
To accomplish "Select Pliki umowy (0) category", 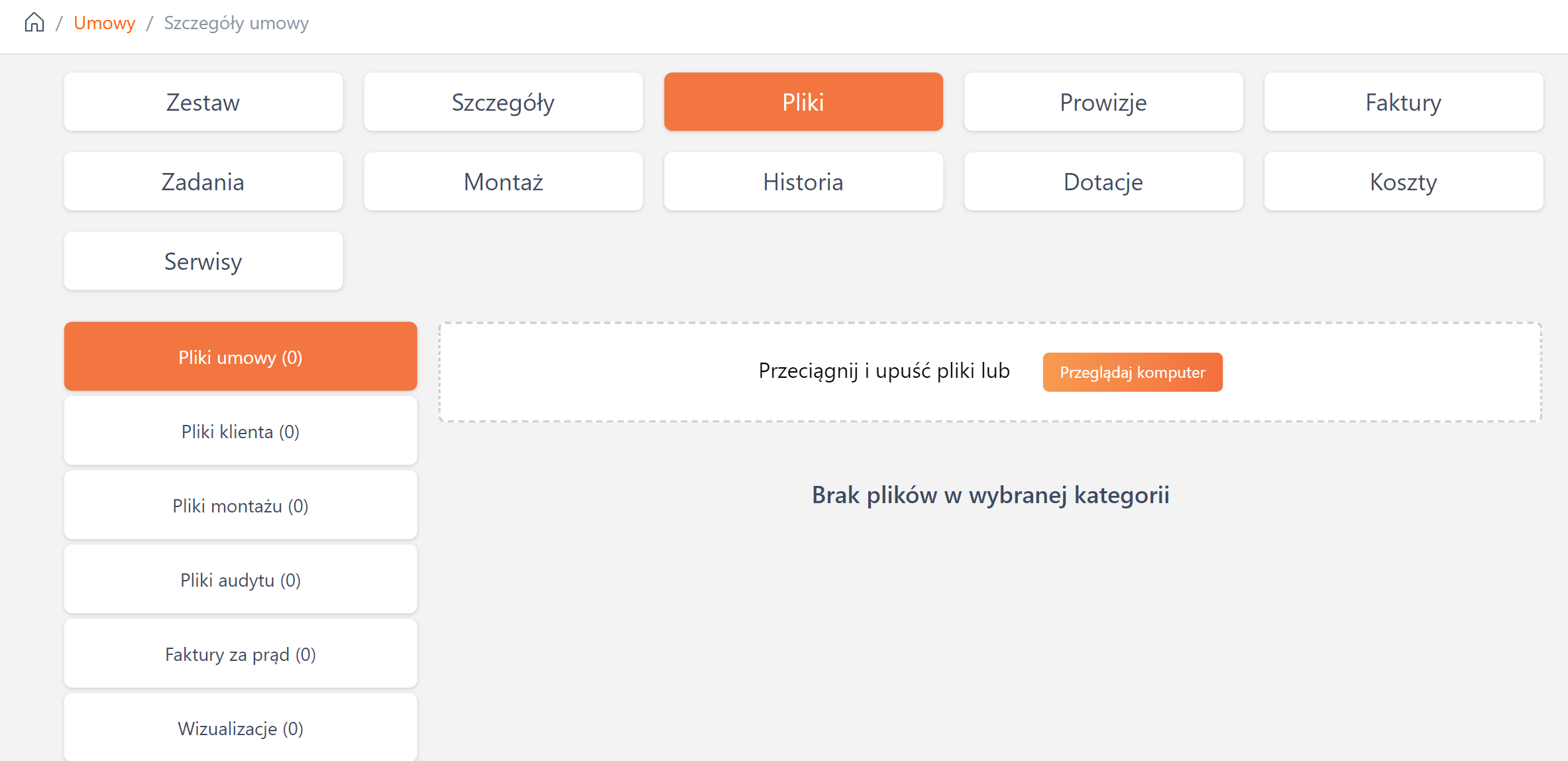I will [241, 357].
